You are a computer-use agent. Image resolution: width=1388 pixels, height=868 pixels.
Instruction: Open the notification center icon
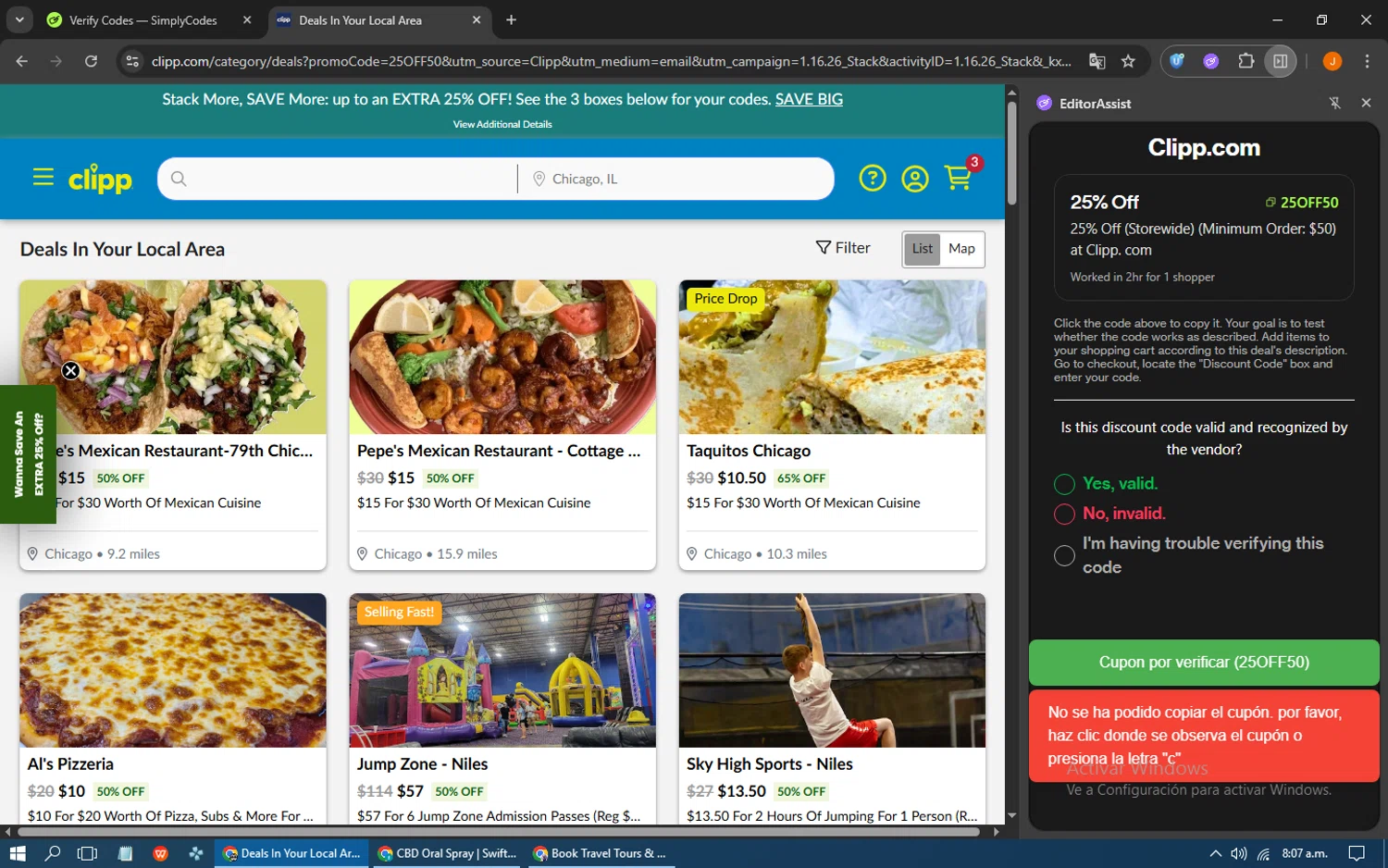pos(1357,853)
